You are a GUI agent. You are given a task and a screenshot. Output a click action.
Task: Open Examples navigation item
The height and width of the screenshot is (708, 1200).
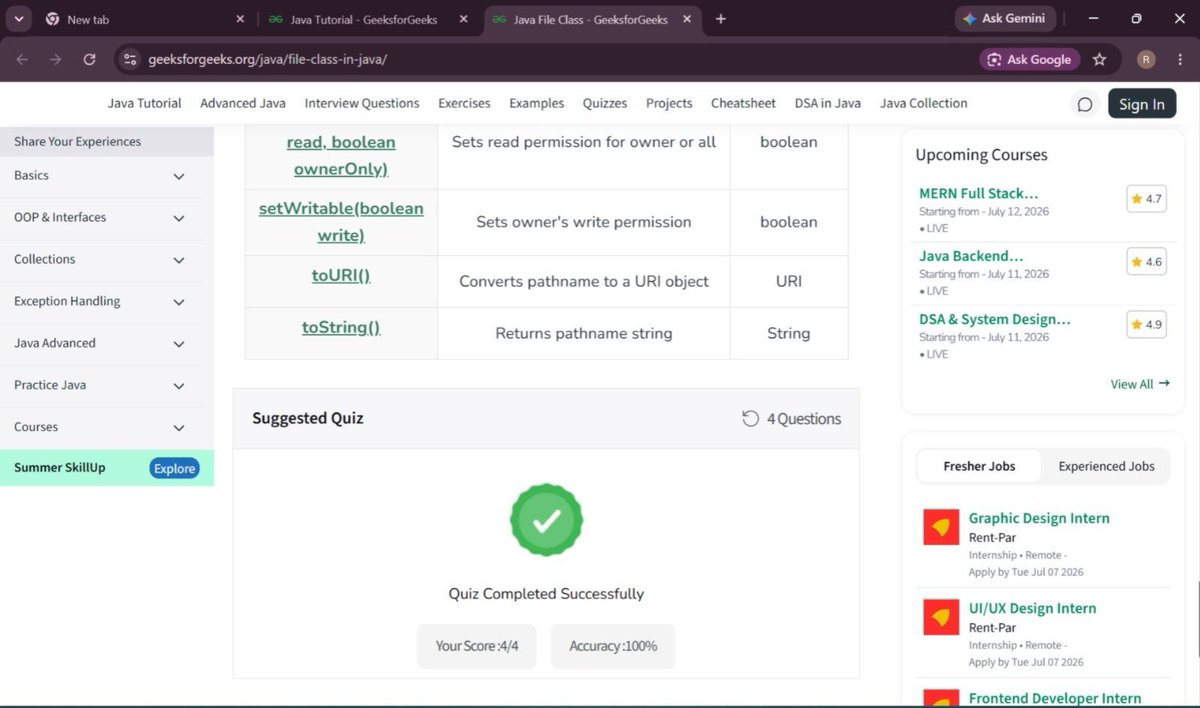pyautogui.click(x=537, y=103)
